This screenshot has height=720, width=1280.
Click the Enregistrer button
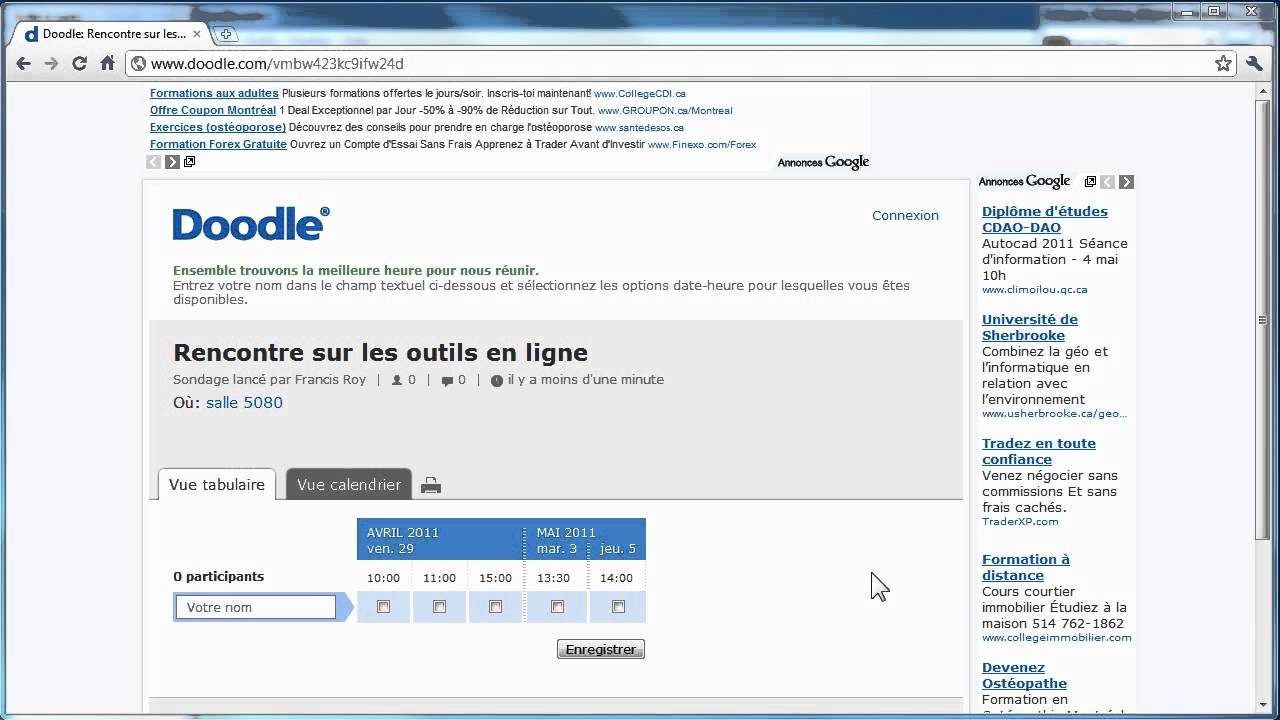point(600,649)
